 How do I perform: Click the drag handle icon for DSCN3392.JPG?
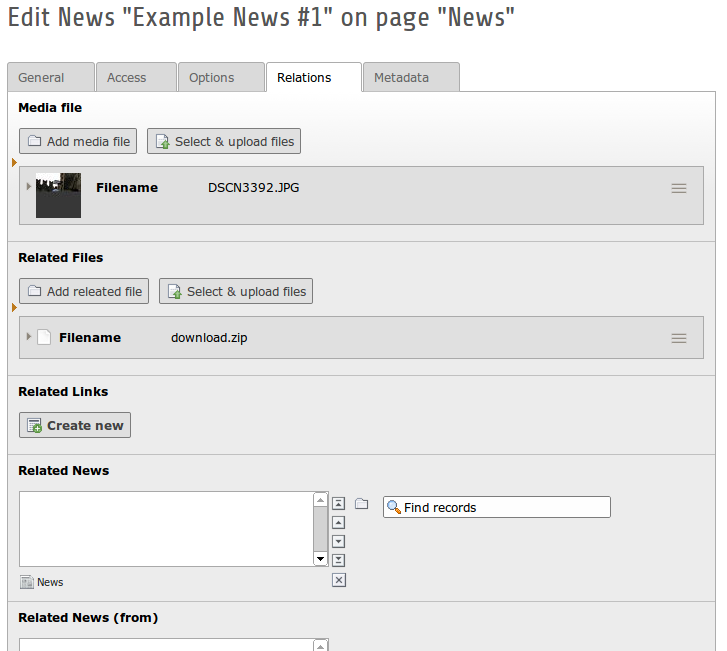click(x=679, y=188)
